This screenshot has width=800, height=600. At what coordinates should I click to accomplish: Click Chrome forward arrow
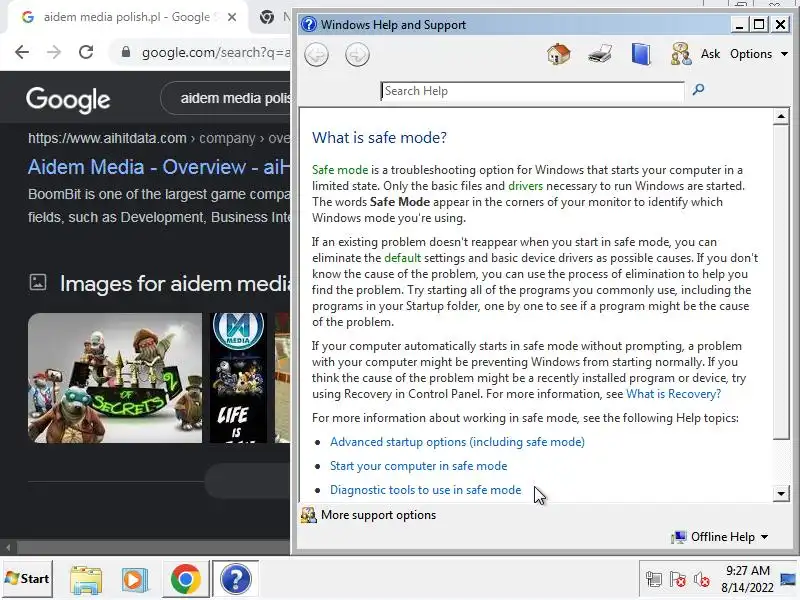(x=54, y=52)
